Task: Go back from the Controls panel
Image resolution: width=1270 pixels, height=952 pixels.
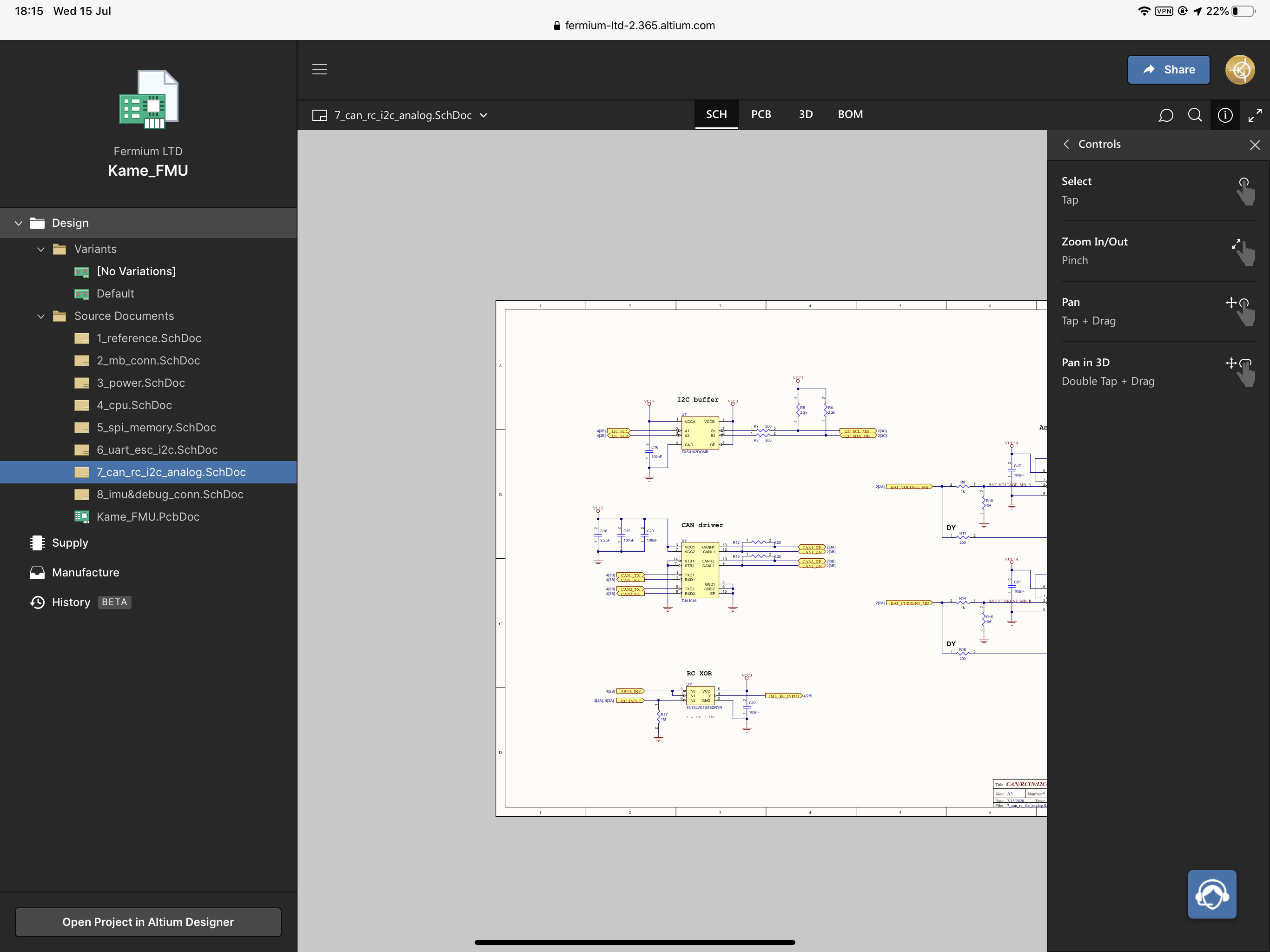Action: coord(1066,144)
